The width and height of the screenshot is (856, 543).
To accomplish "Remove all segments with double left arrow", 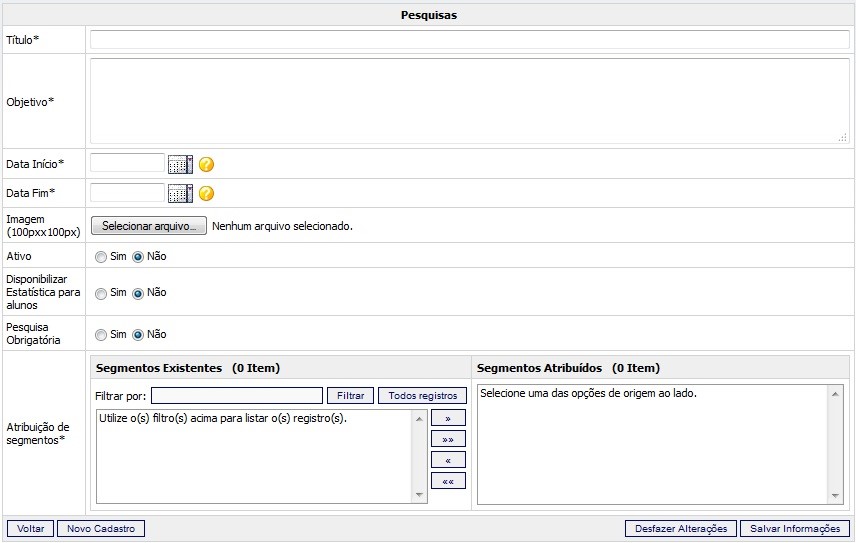I will (x=448, y=481).
